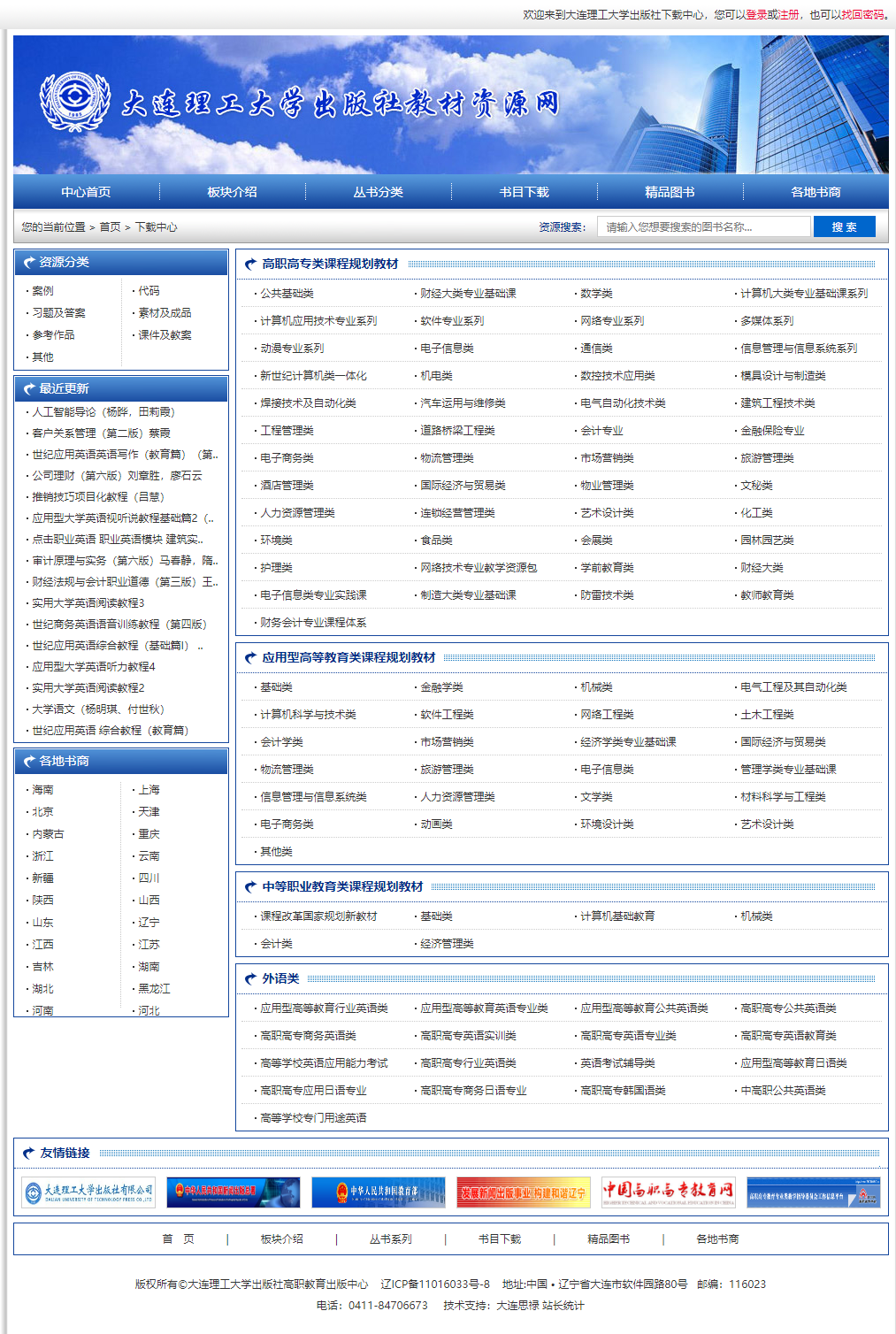Click 丛书系列 in the footer navigation
Screen dimensions: 896x1334
point(390,1239)
